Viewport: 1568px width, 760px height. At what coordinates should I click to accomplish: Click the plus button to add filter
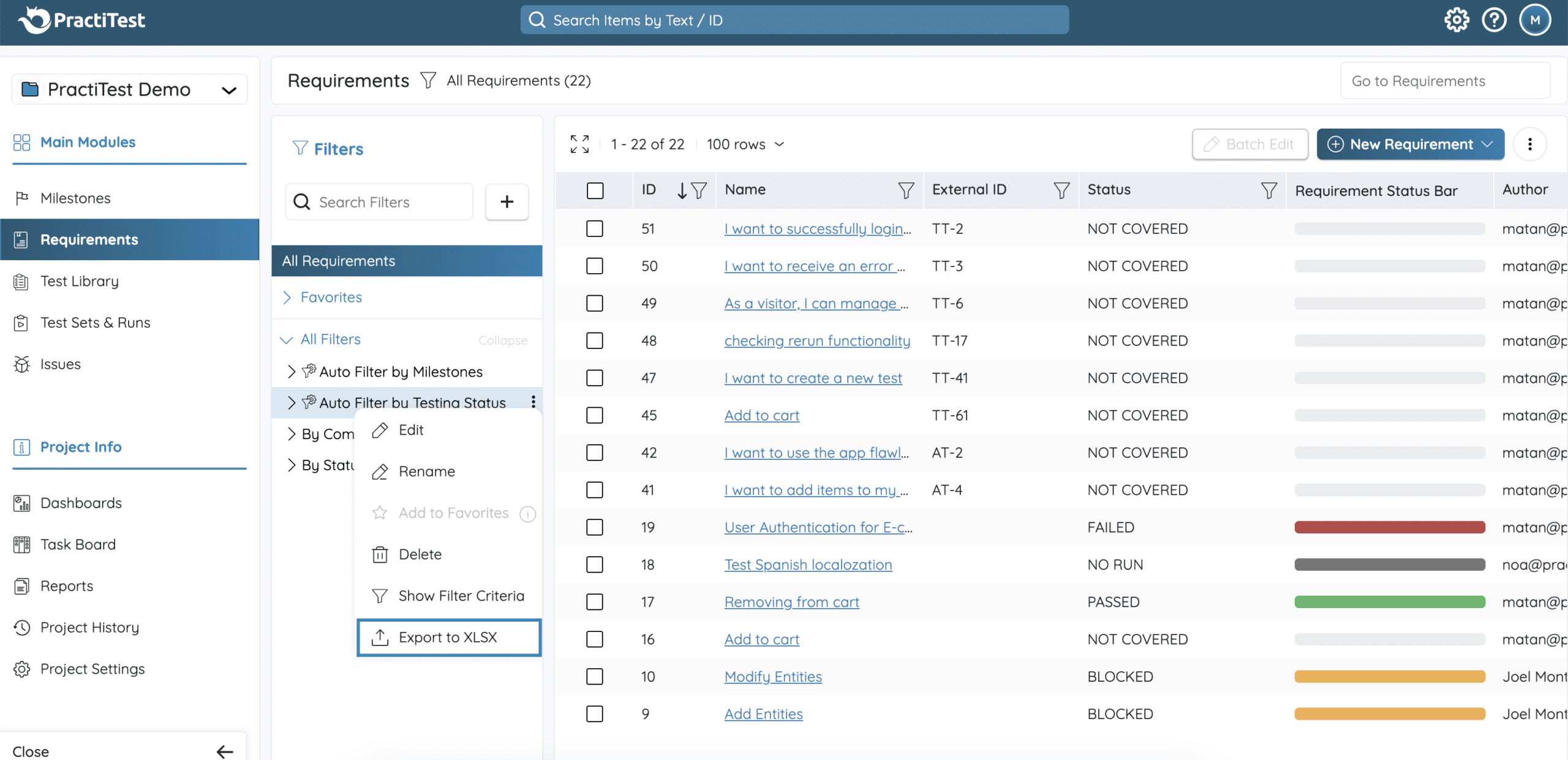[x=507, y=201]
